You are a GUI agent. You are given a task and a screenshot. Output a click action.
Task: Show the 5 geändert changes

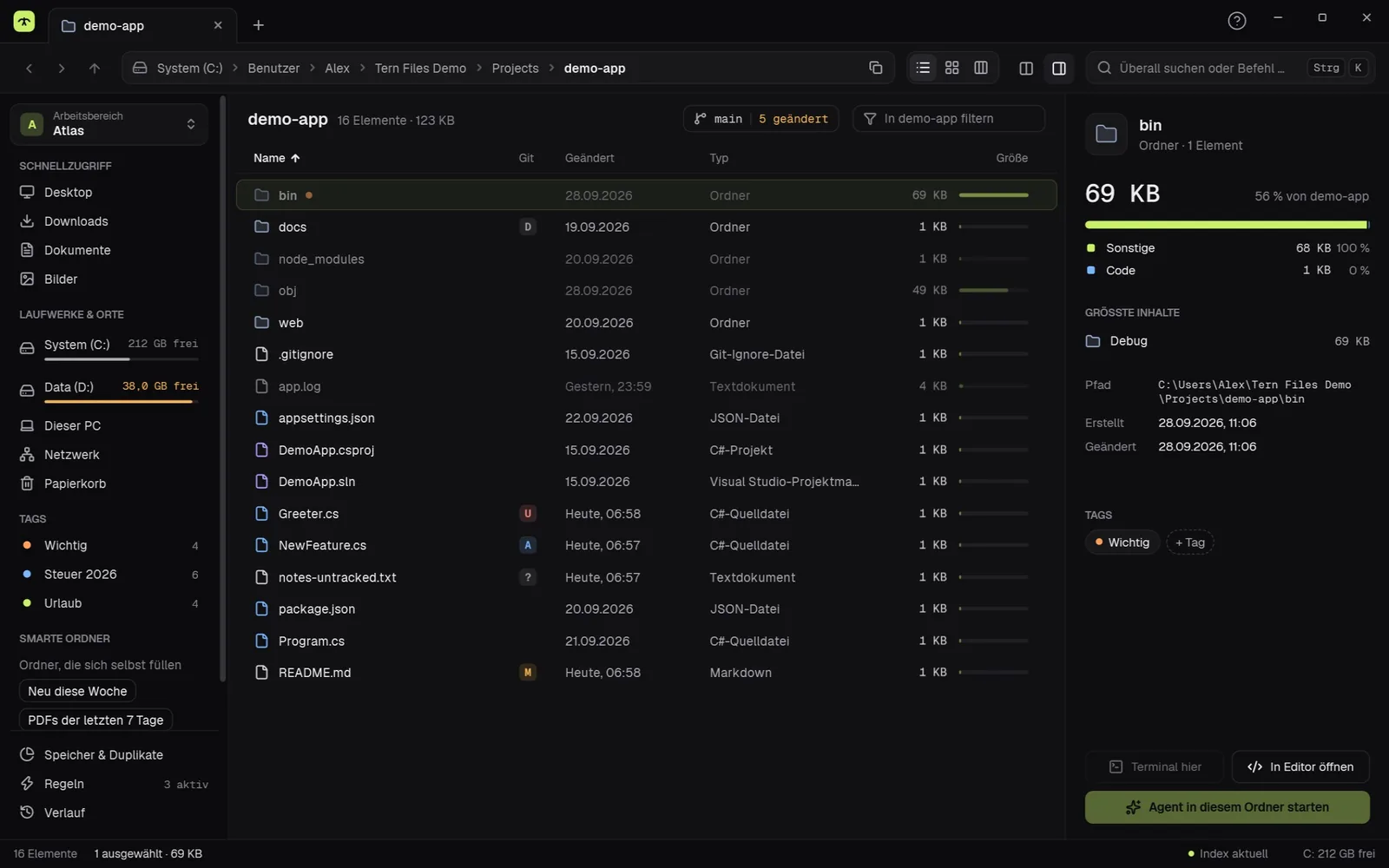pos(793,119)
